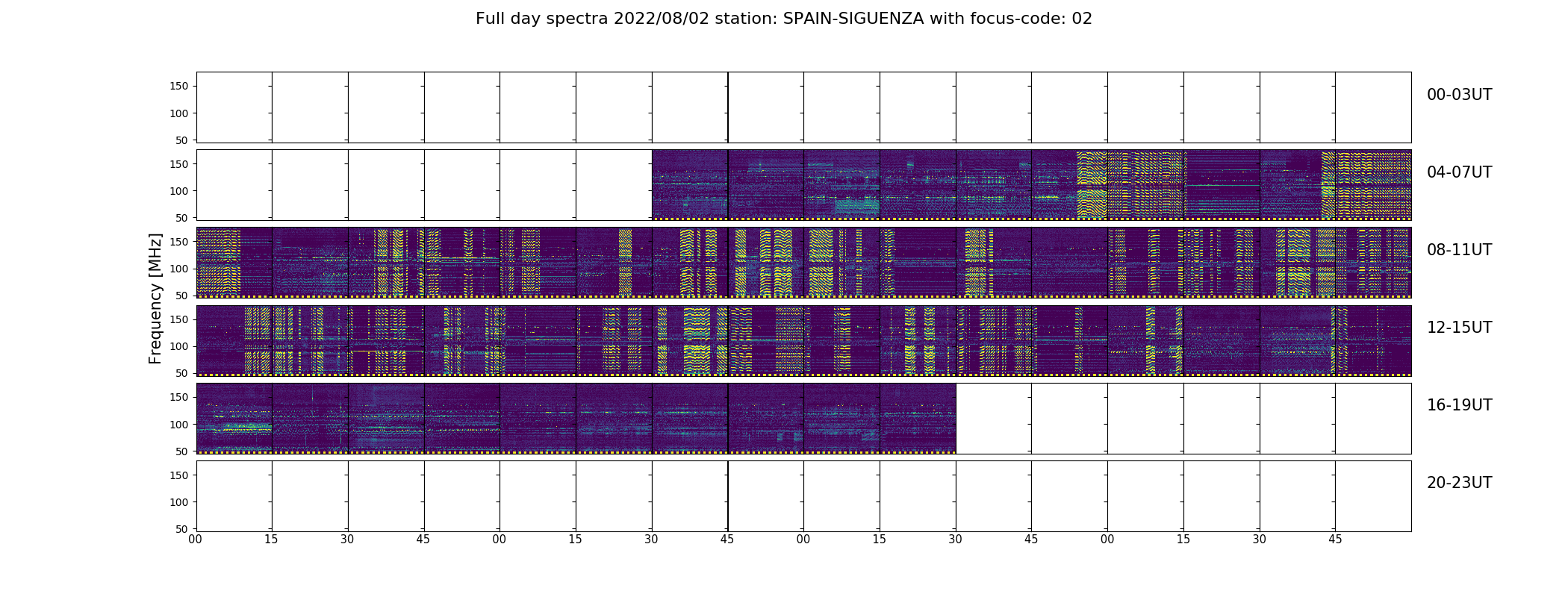Select the '08-11UT' row label
Image resolution: width=1568 pixels, height=597 pixels.
[x=1459, y=250]
